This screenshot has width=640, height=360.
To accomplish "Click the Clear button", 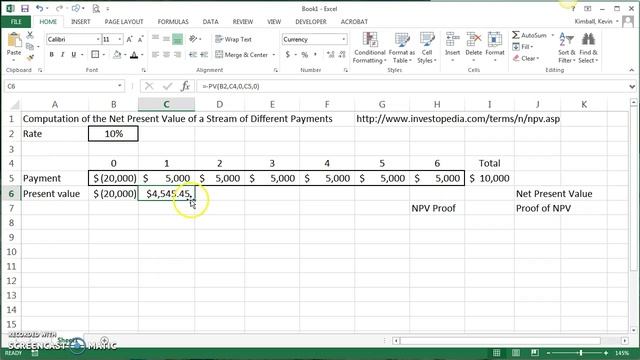I will [x=526, y=58].
